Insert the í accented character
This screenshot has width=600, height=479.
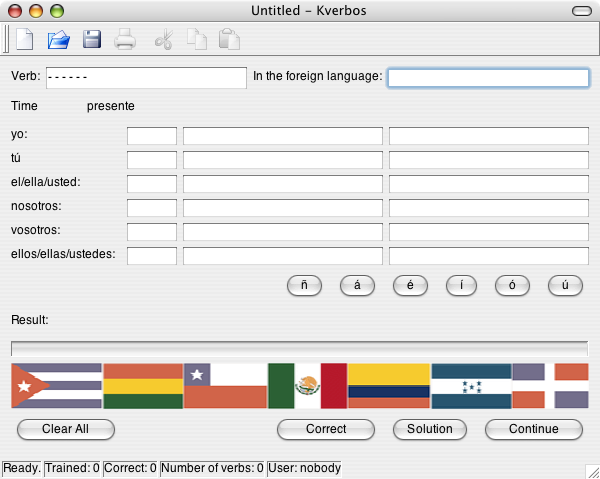(x=462, y=285)
